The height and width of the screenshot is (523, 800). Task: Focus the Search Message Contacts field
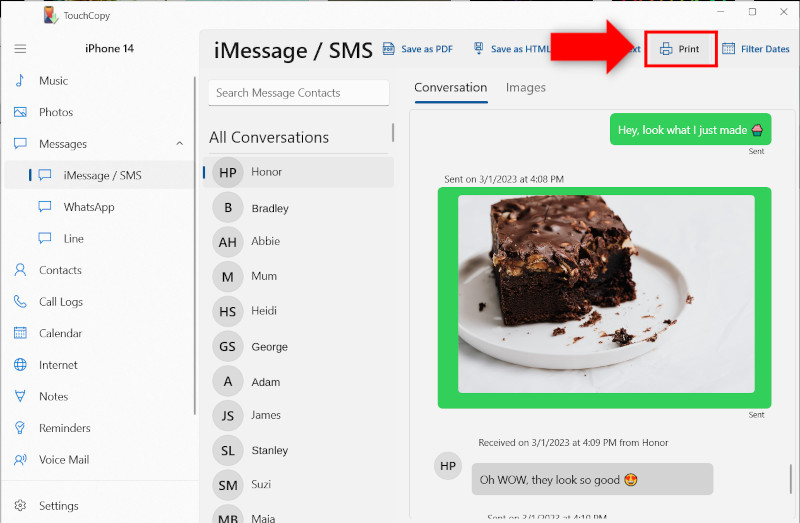coord(298,93)
